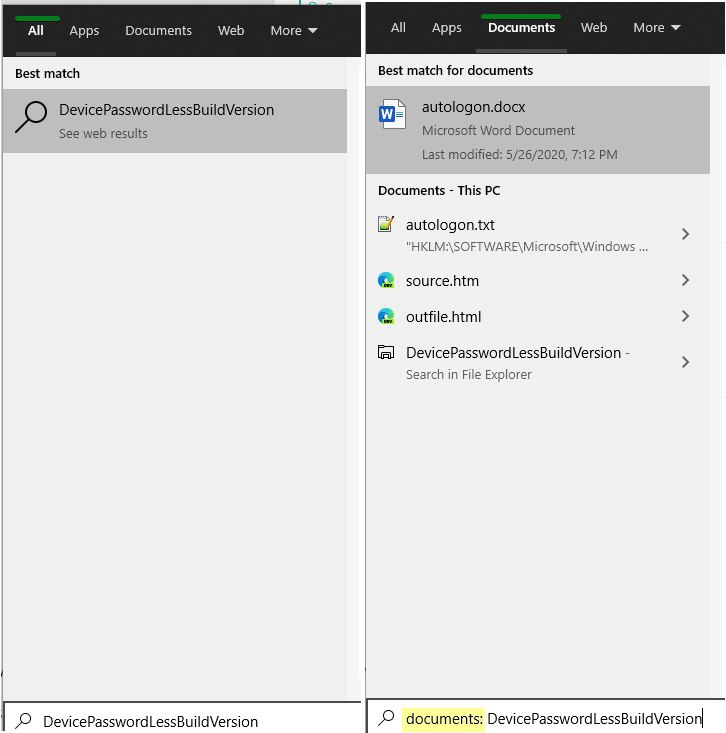
Task: Click Word icon of autologon.docx
Action: [392, 114]
